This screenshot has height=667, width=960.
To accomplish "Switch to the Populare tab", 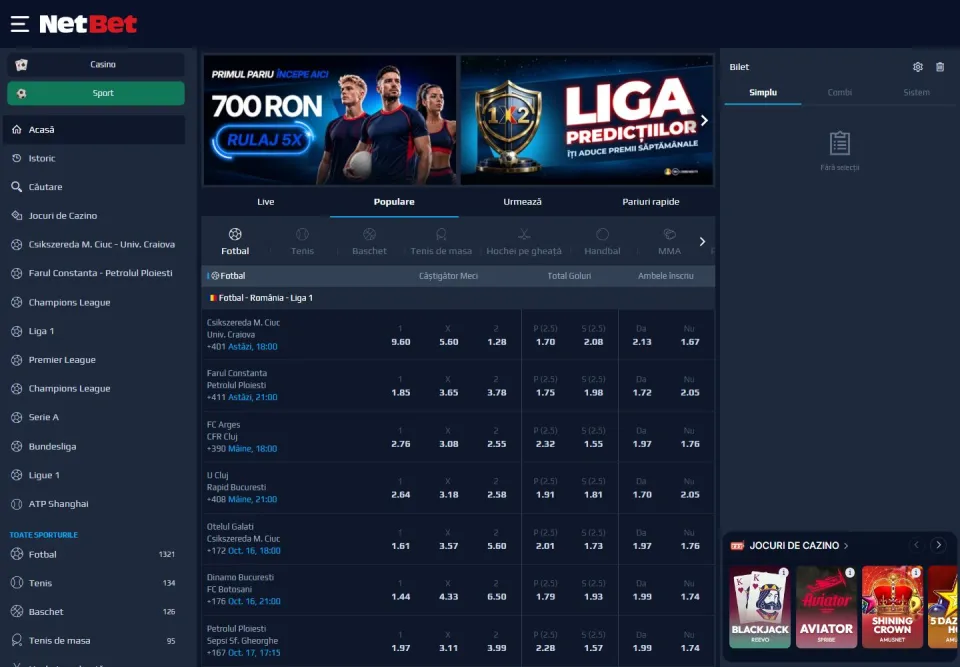I will 394,202.
